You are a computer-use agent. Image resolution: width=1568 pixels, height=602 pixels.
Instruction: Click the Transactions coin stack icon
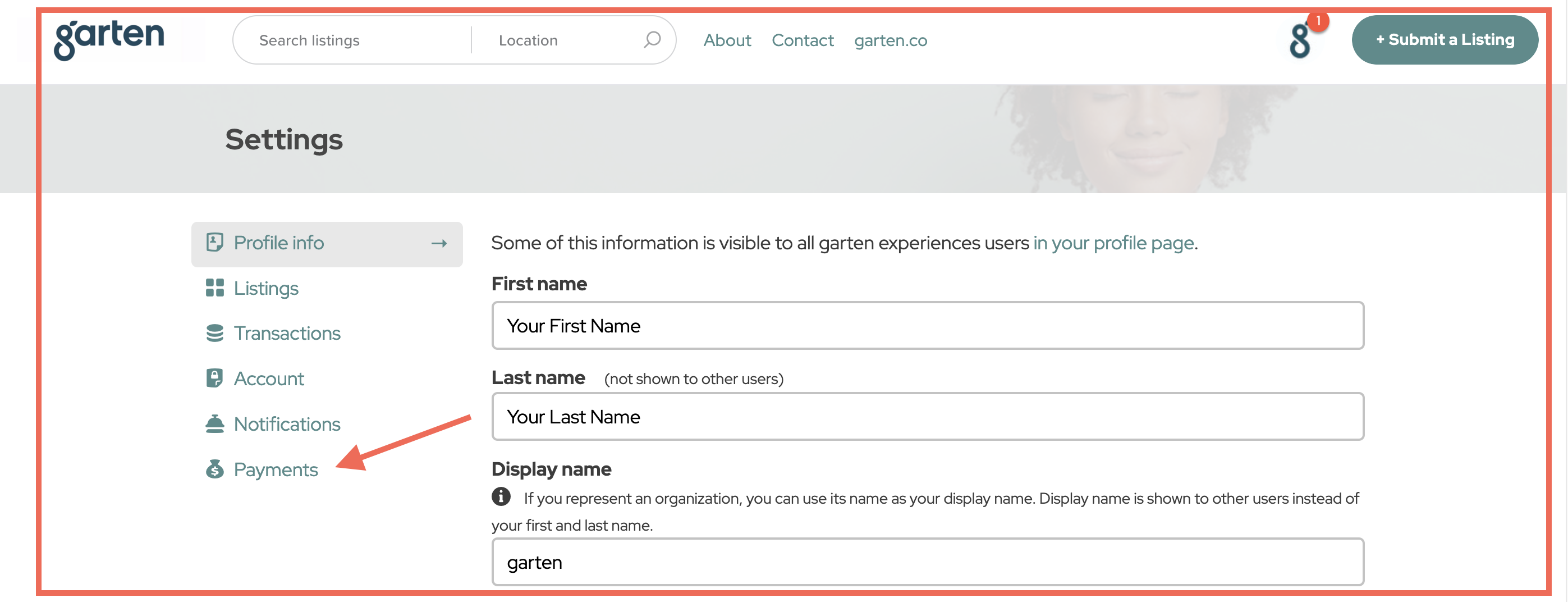click(x=215, y=334)
